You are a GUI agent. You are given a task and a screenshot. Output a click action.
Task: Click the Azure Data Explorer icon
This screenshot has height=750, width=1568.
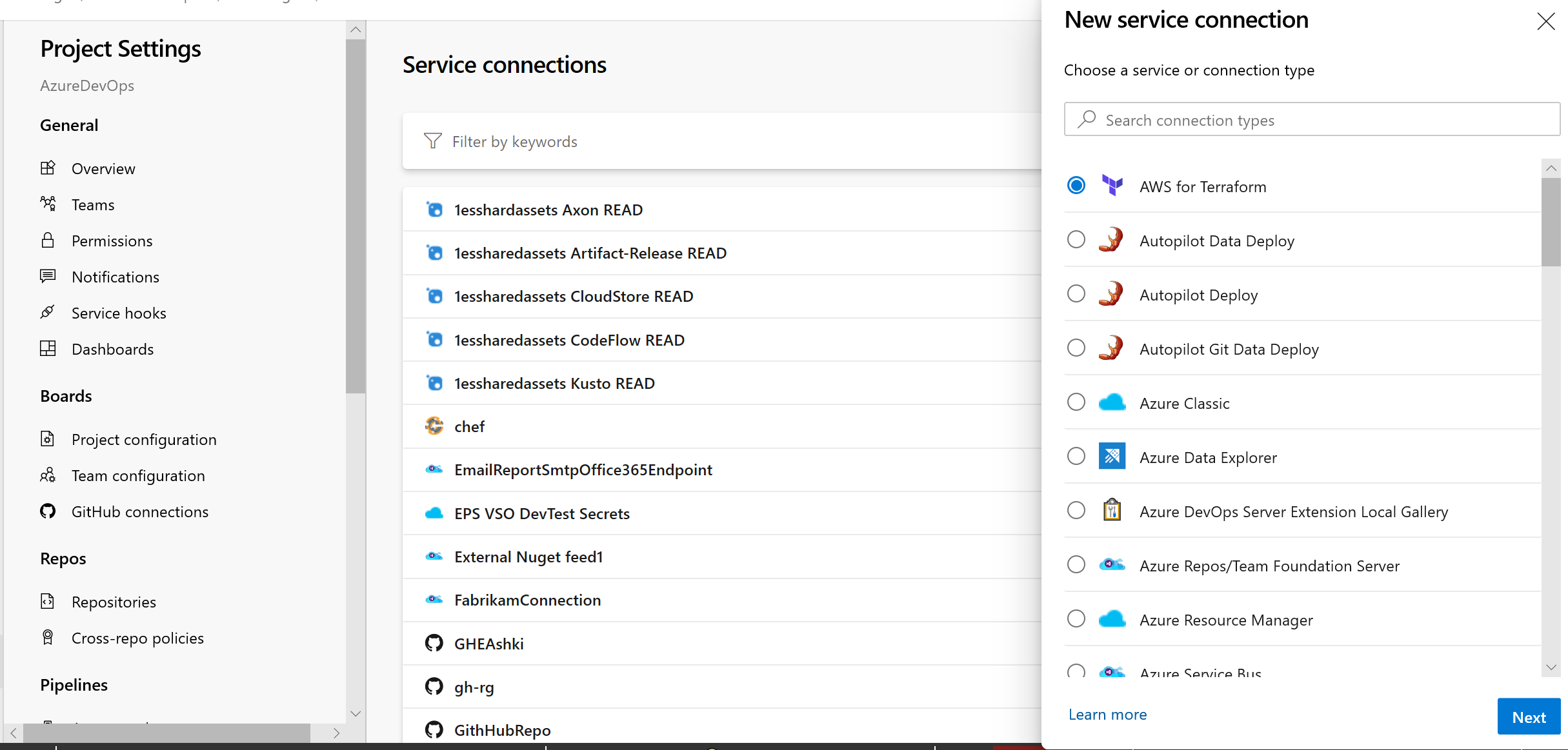point(1113,457)
